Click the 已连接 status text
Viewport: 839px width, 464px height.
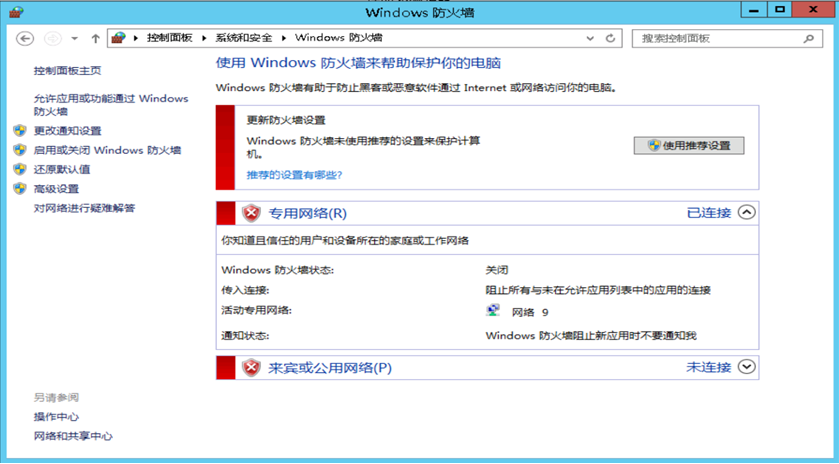coord(708,213)
